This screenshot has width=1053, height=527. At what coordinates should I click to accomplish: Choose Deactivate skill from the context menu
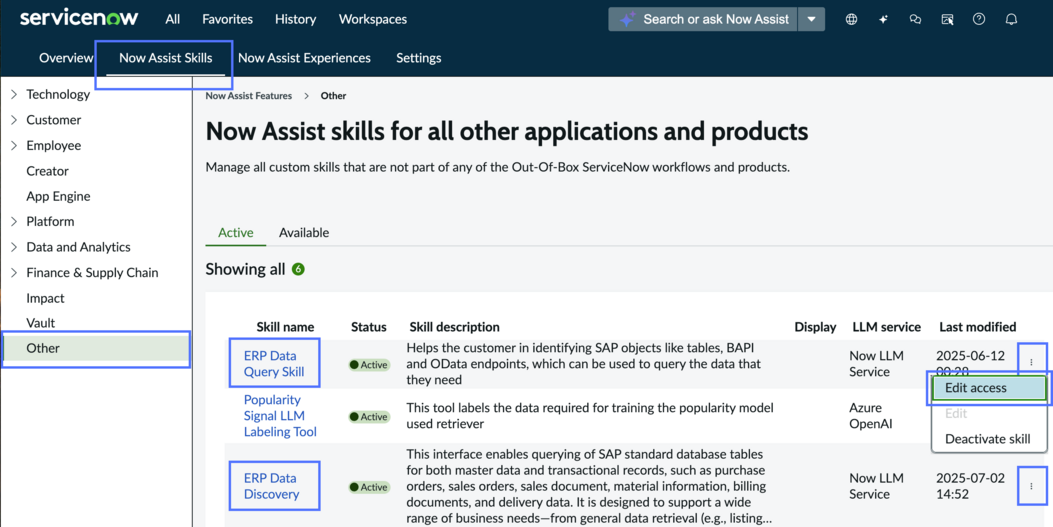987,439
